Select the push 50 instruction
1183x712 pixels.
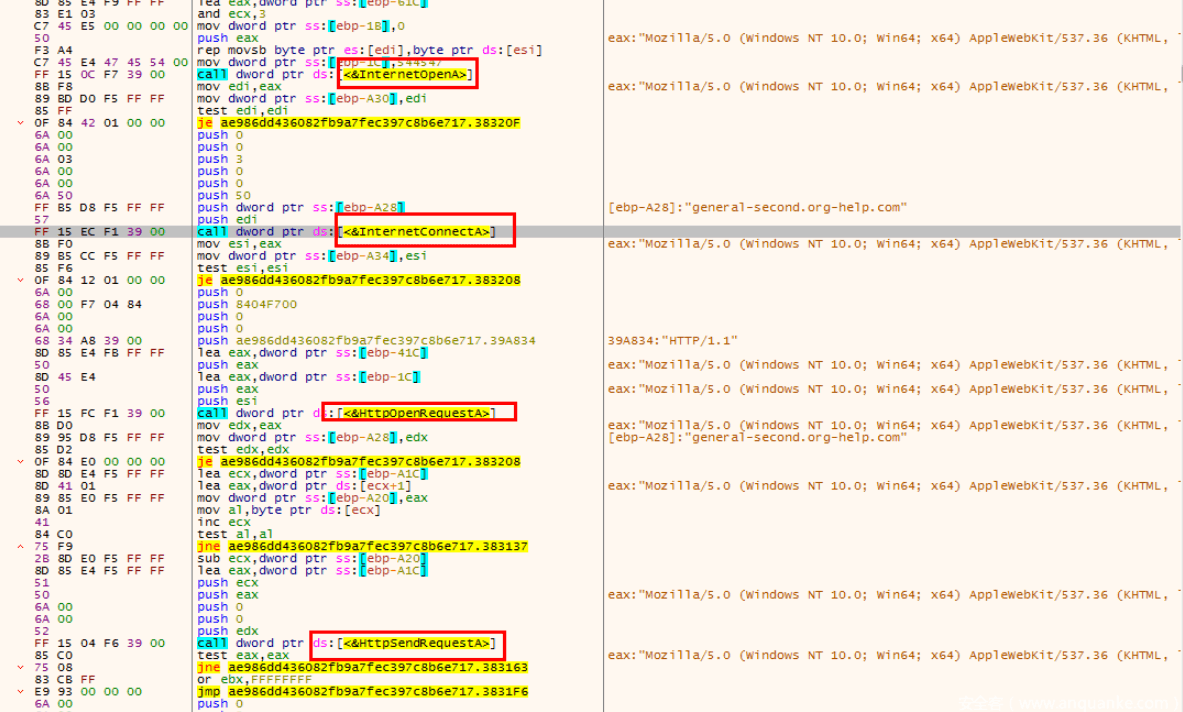[x=224, y=195]
